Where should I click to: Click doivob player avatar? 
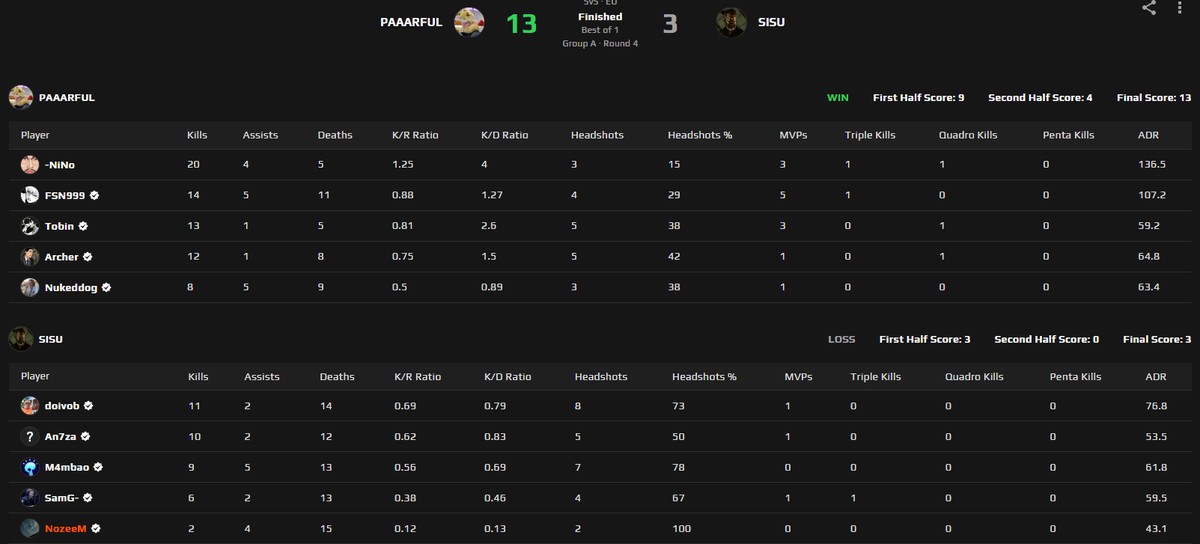[x=30, y=406]
